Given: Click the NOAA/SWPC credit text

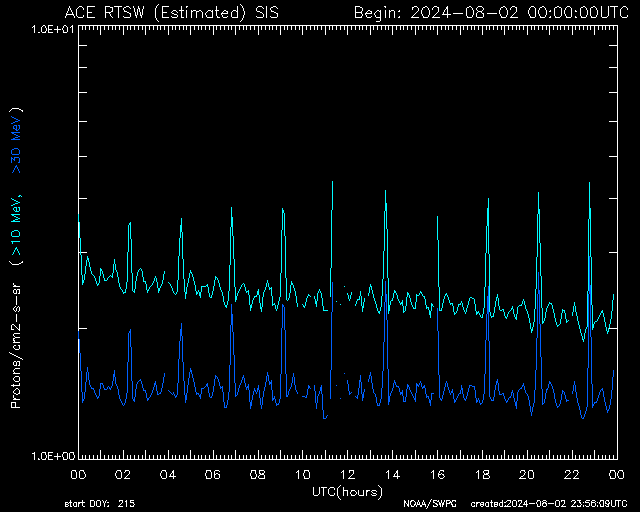Looking at the screenshot, I should click(x=427, y=504).
